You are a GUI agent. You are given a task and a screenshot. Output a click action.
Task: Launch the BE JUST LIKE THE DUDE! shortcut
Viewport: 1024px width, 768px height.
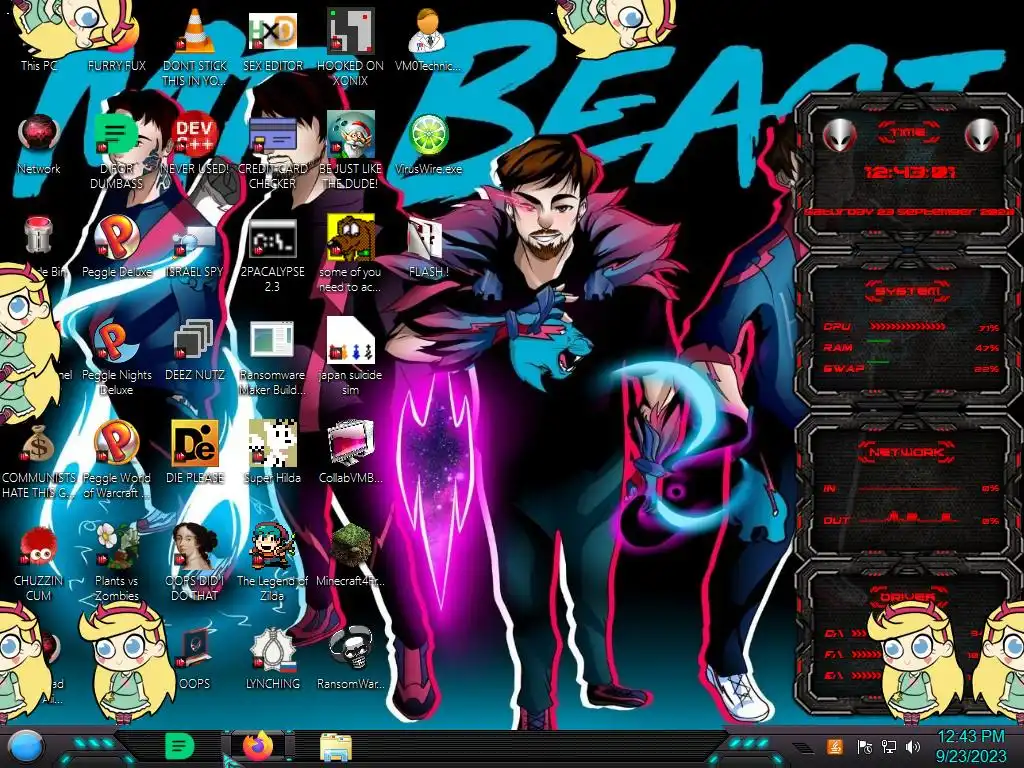pyautogui.click(x=350, y=150)
